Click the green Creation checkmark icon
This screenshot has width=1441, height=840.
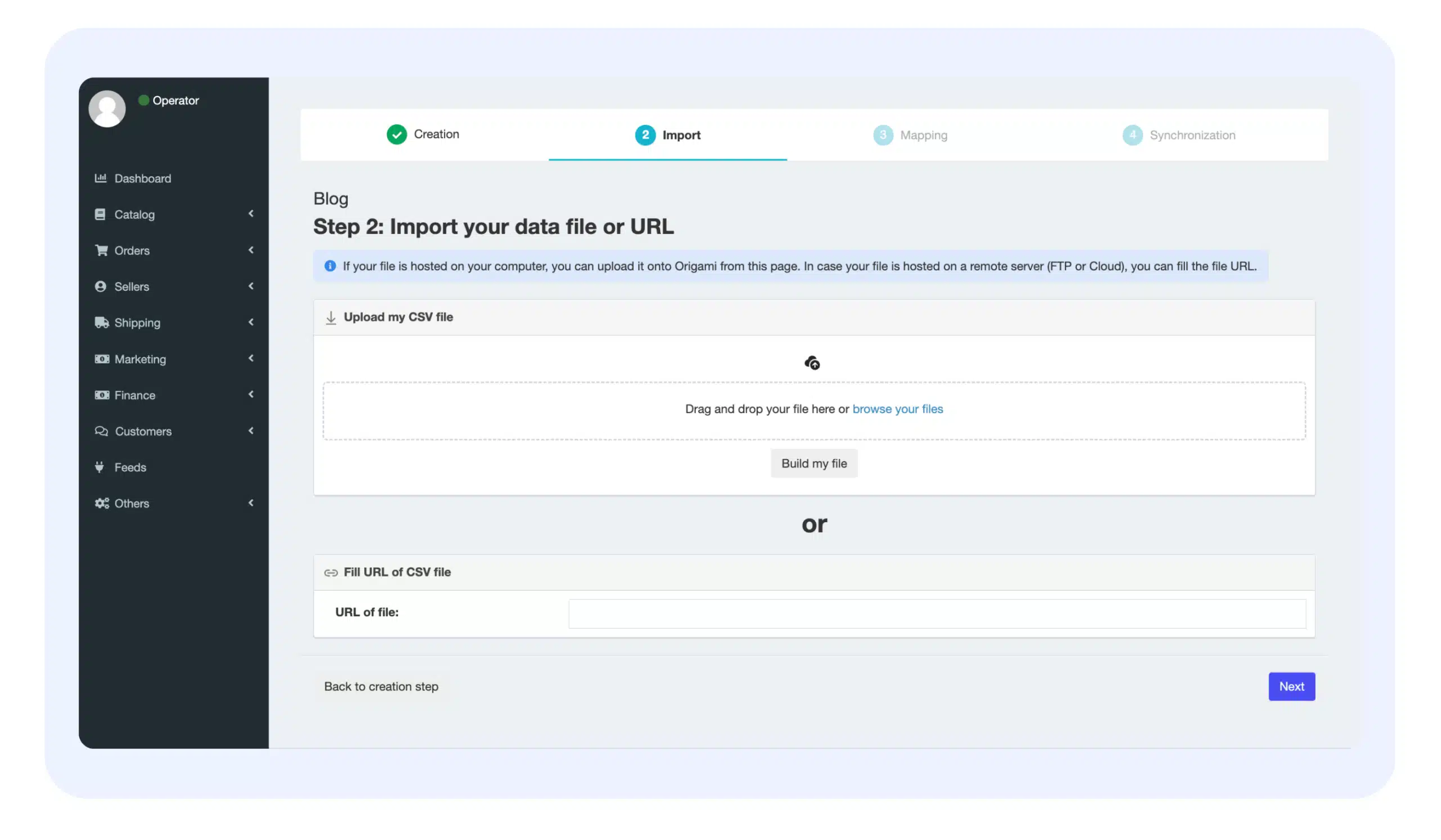tap(396, 134)
